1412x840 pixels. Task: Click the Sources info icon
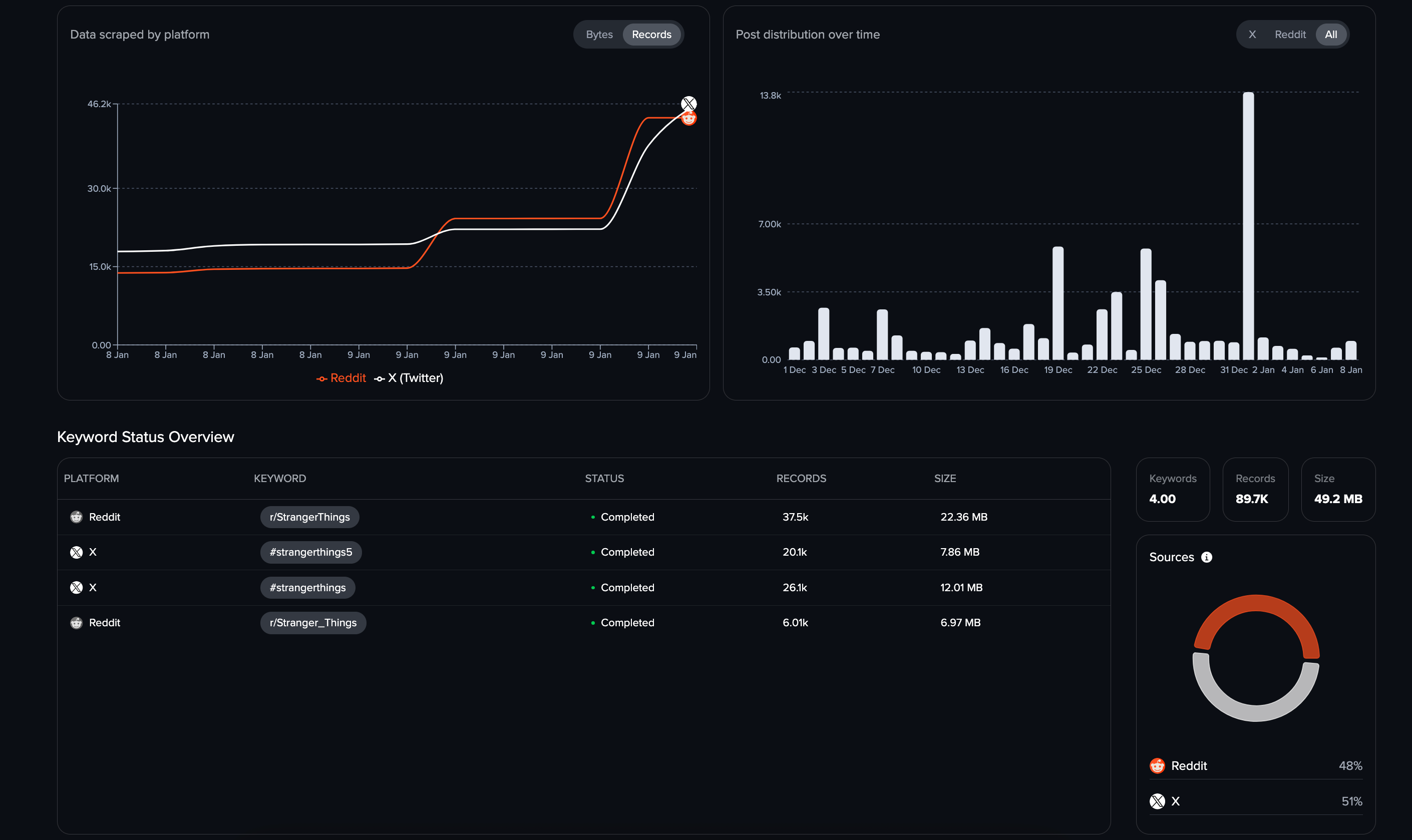[1207, 557]
